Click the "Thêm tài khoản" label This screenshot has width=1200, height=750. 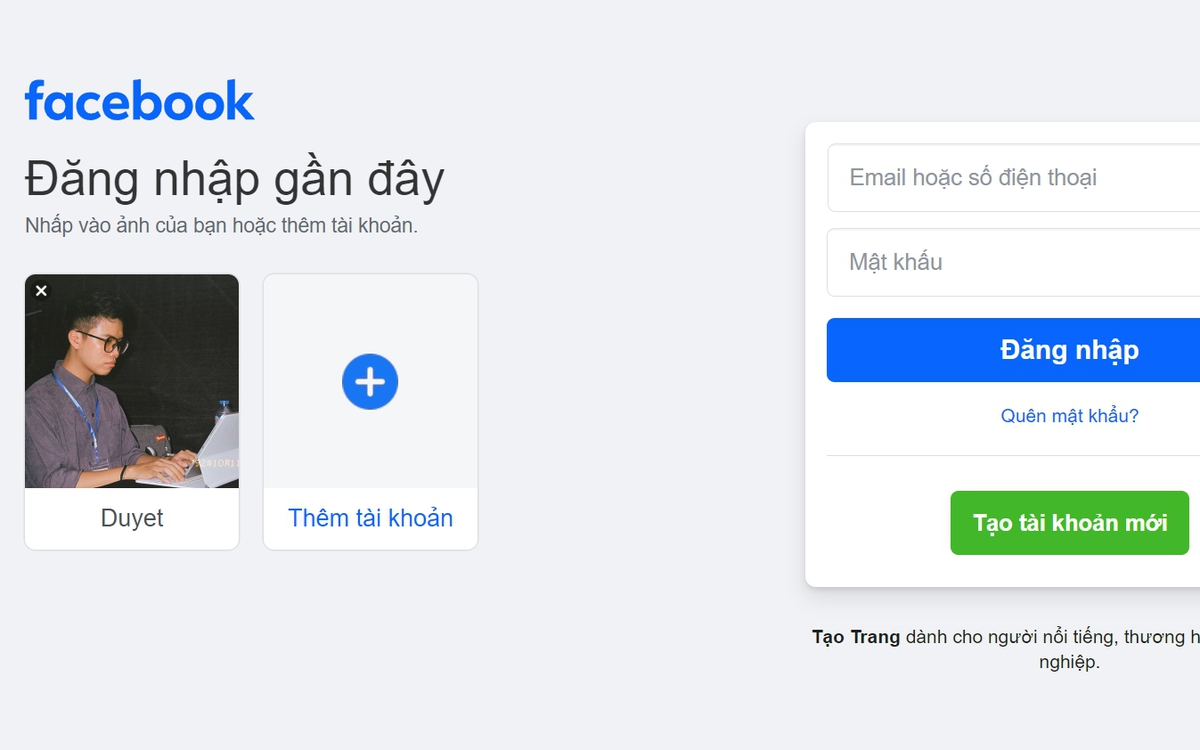pyautogui.click(x=370, y=518)
